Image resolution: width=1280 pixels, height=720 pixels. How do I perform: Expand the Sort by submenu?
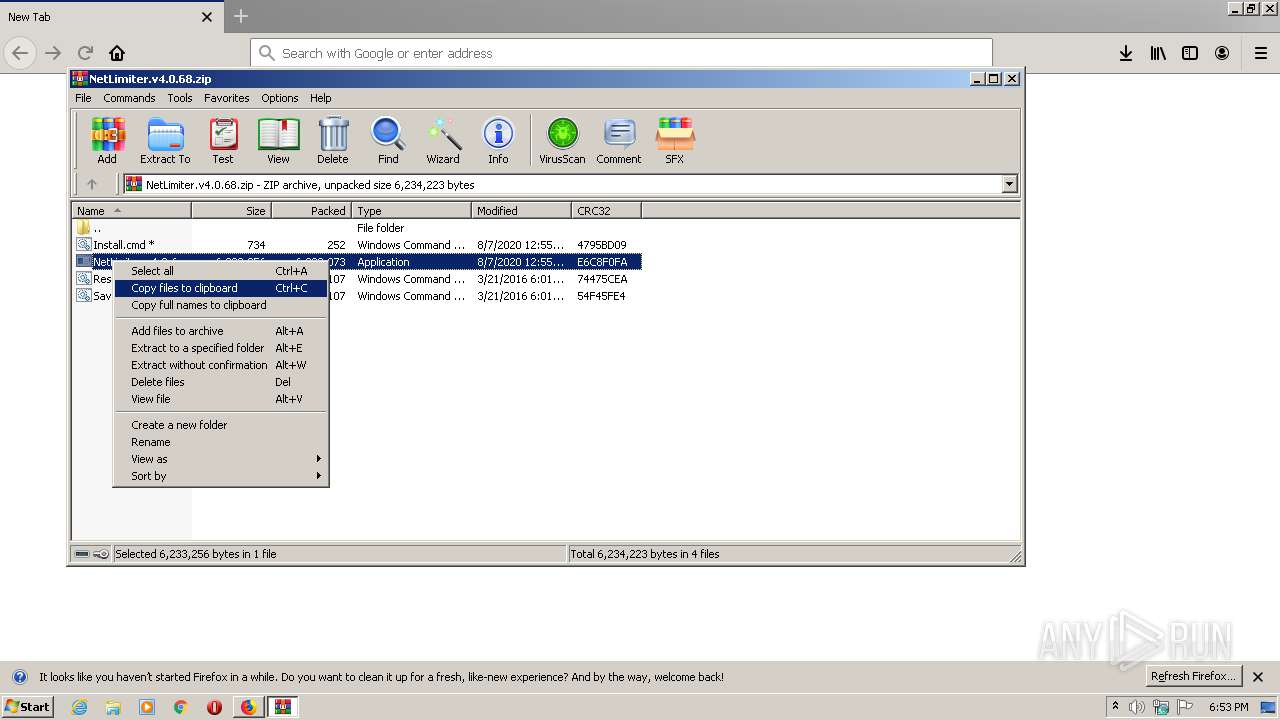(221, 476)
